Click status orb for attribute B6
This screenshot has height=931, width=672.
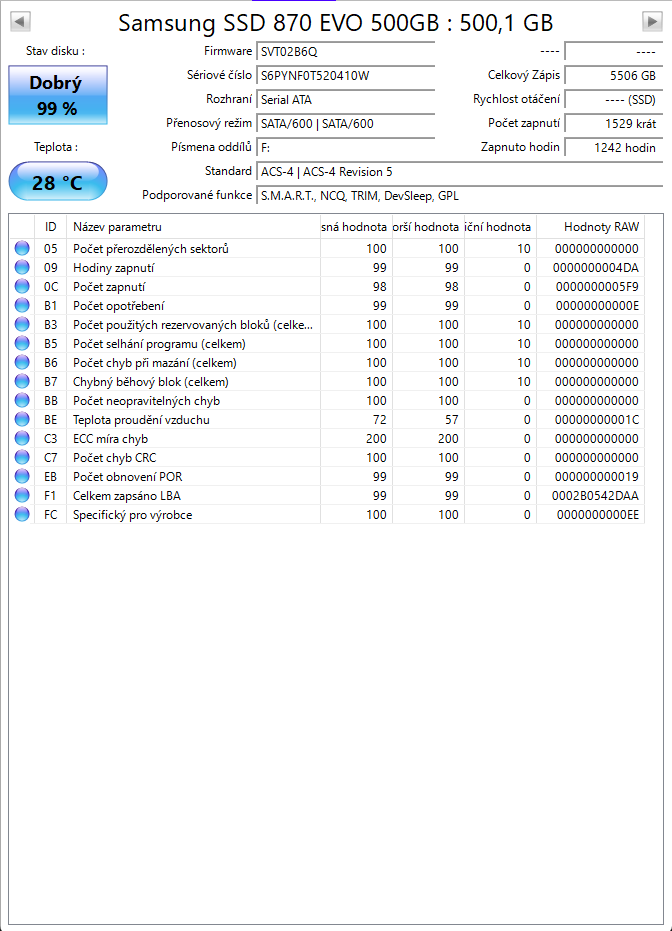22,362
